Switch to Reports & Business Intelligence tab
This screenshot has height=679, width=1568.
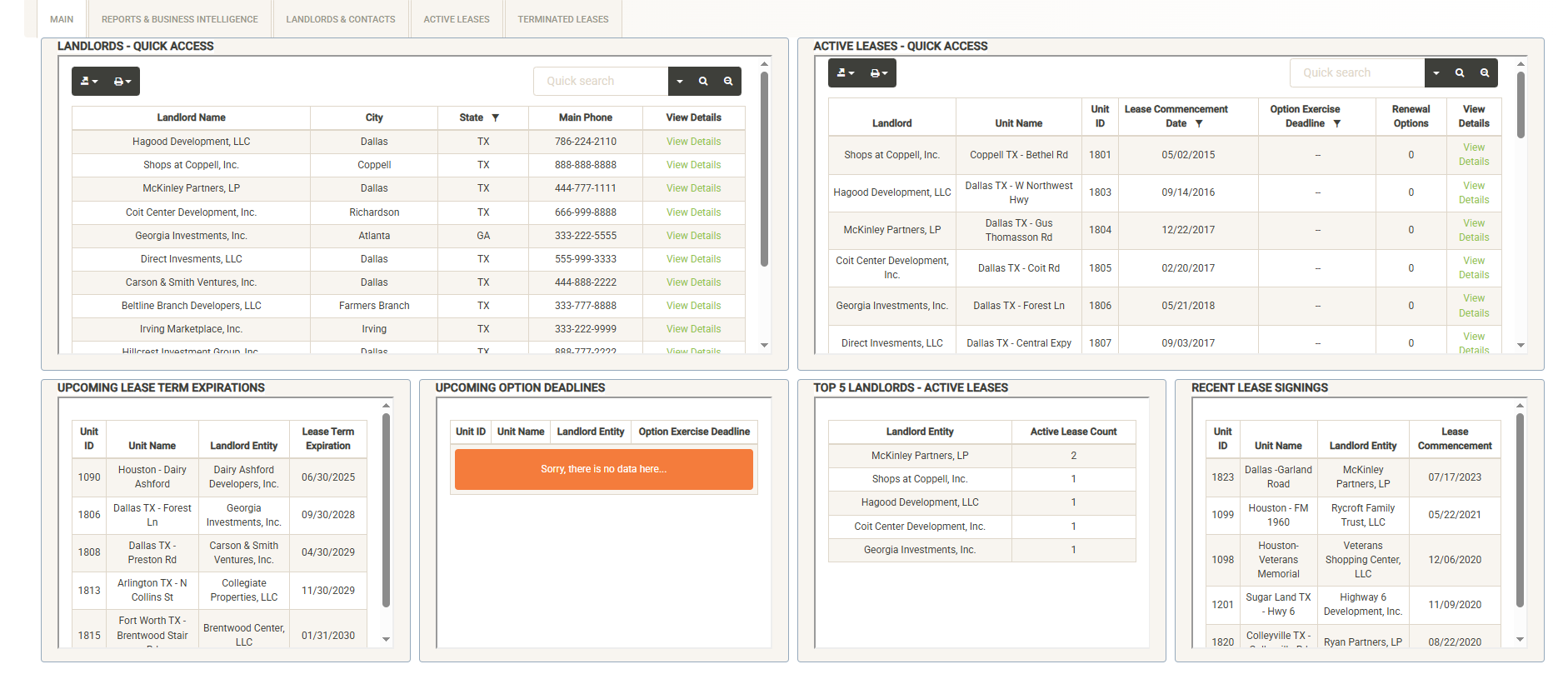pyautogui.click(x=179, y=19)
